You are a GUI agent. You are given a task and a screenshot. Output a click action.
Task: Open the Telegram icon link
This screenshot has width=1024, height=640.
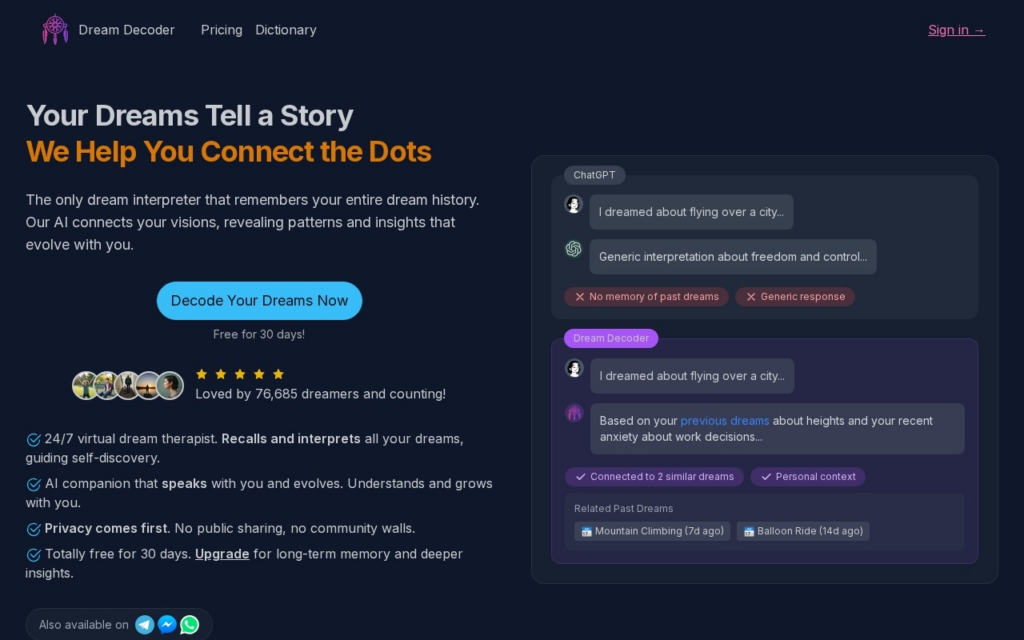tap(144, 625)
